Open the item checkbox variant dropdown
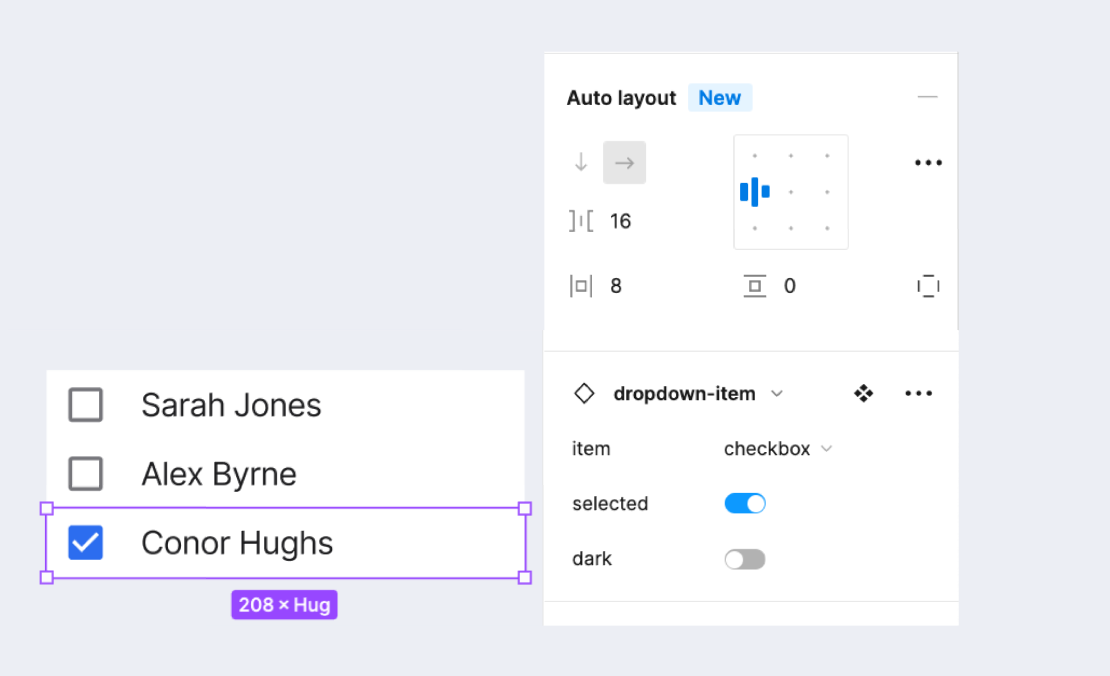 (x=778, y=449)
